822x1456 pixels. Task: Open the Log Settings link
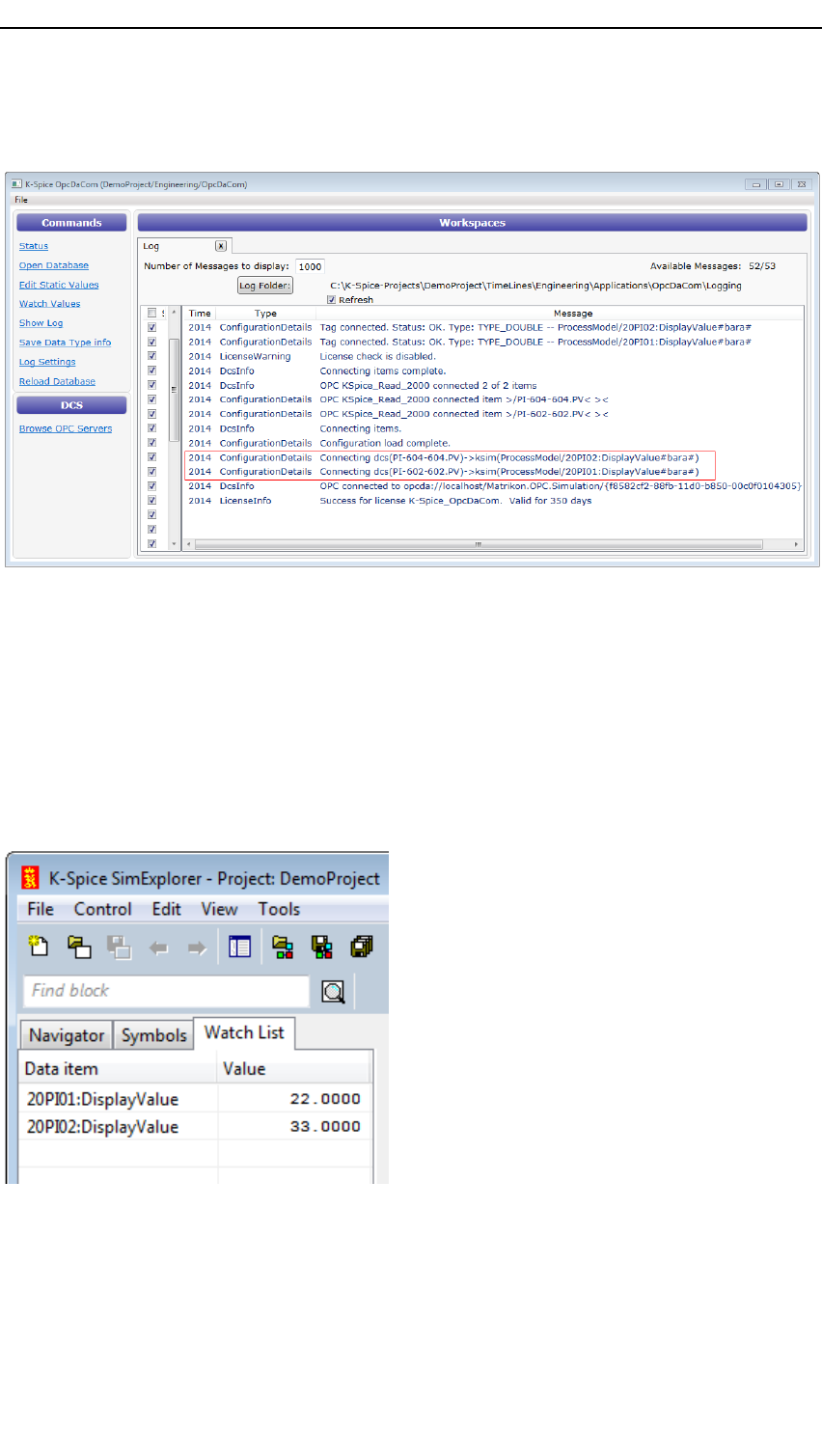(x=47, y=362)
